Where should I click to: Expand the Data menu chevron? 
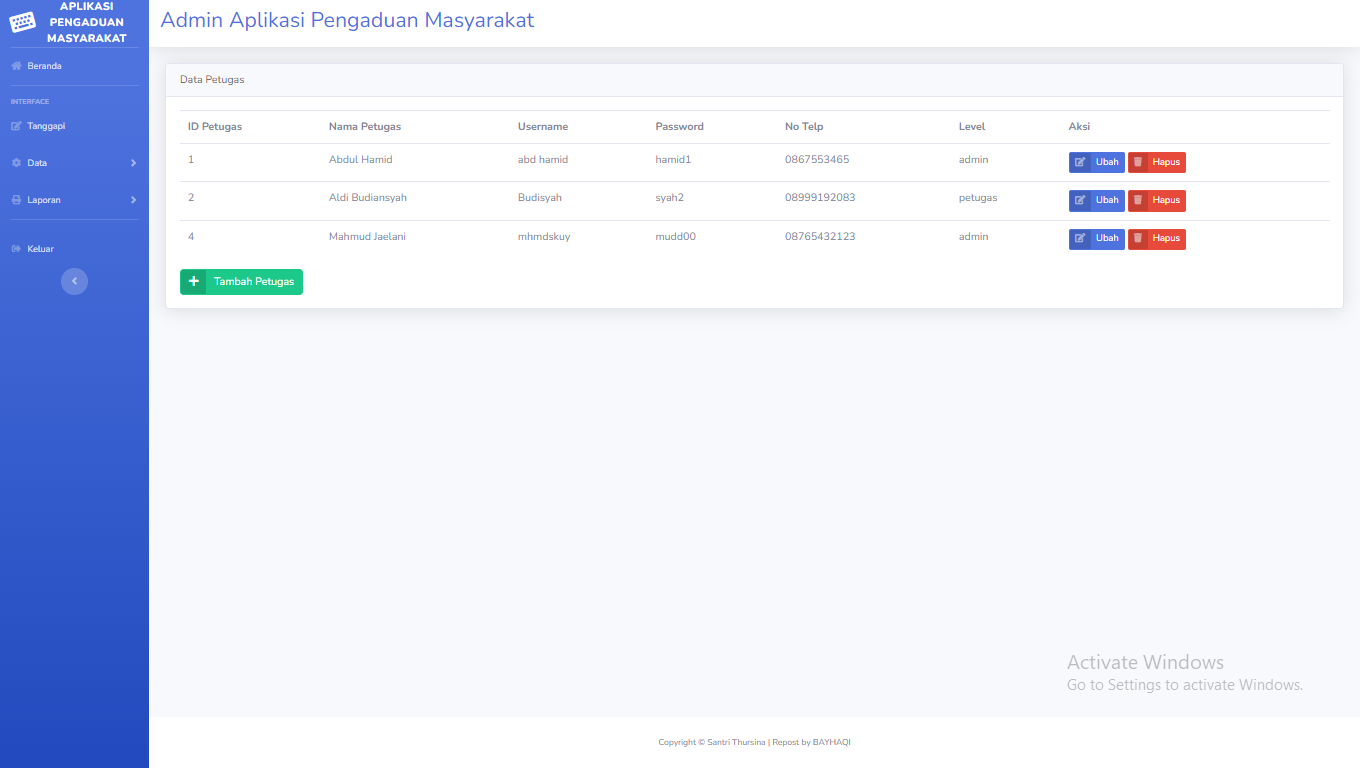coord(133,163)
